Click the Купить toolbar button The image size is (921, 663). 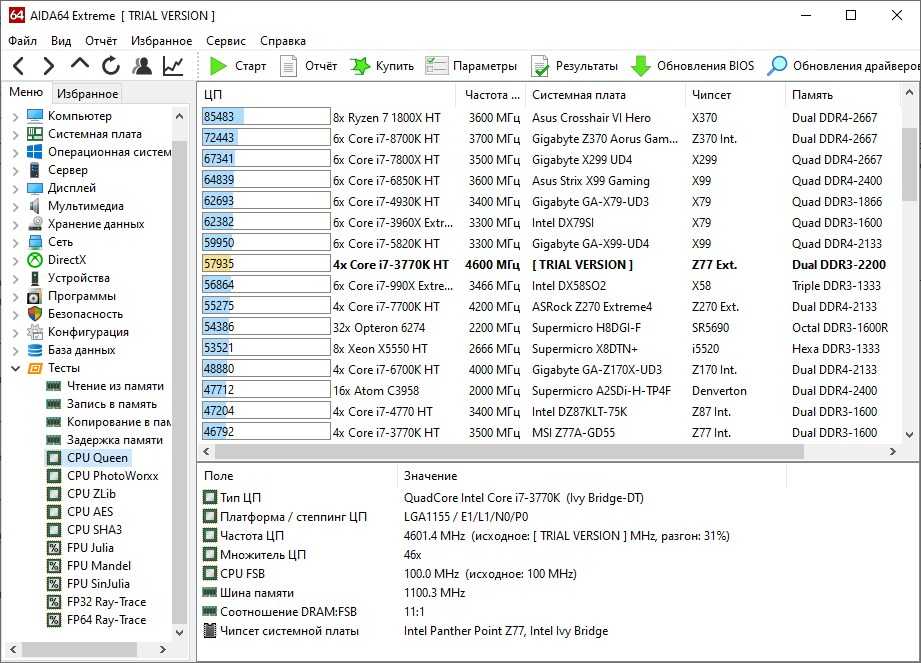[381, 66]
